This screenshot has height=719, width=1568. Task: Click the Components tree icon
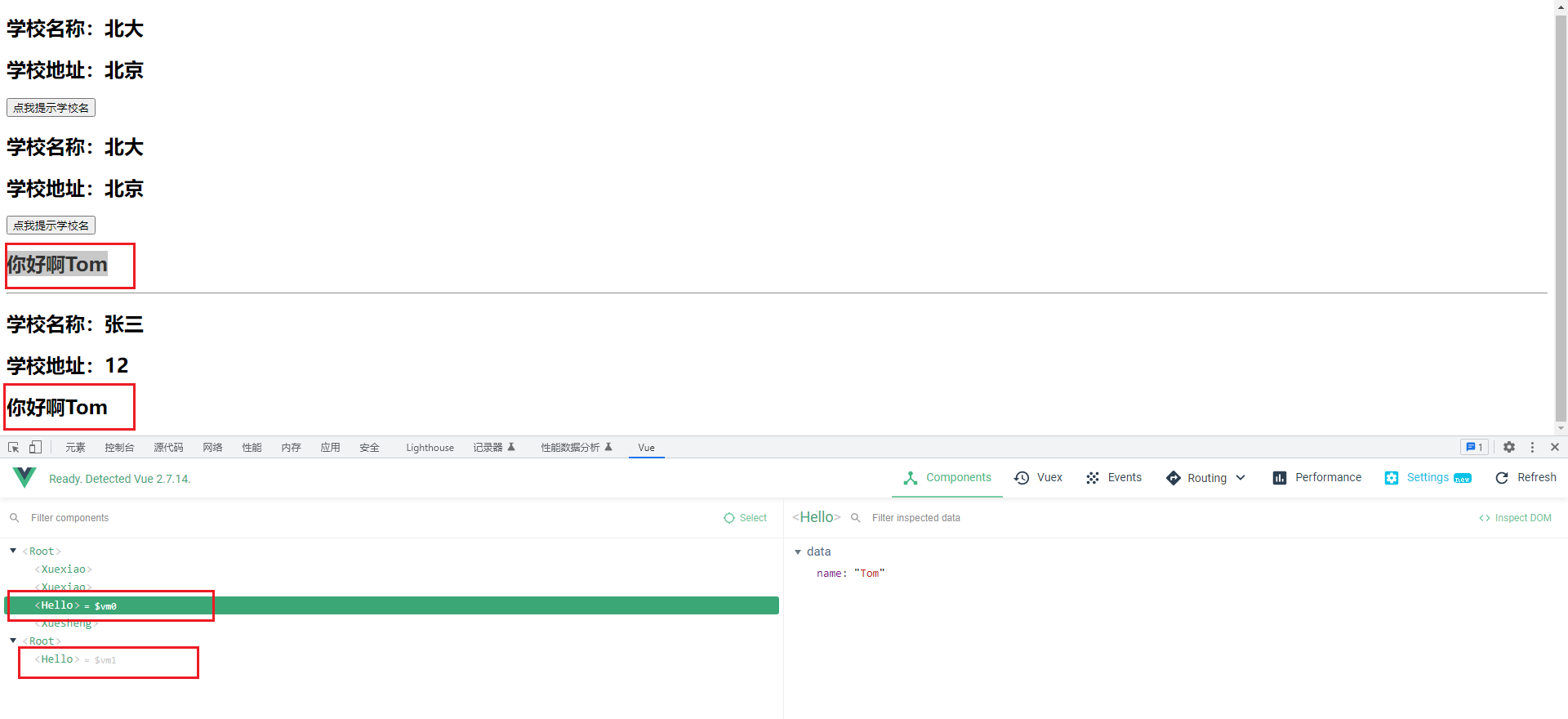click(911, 478)
